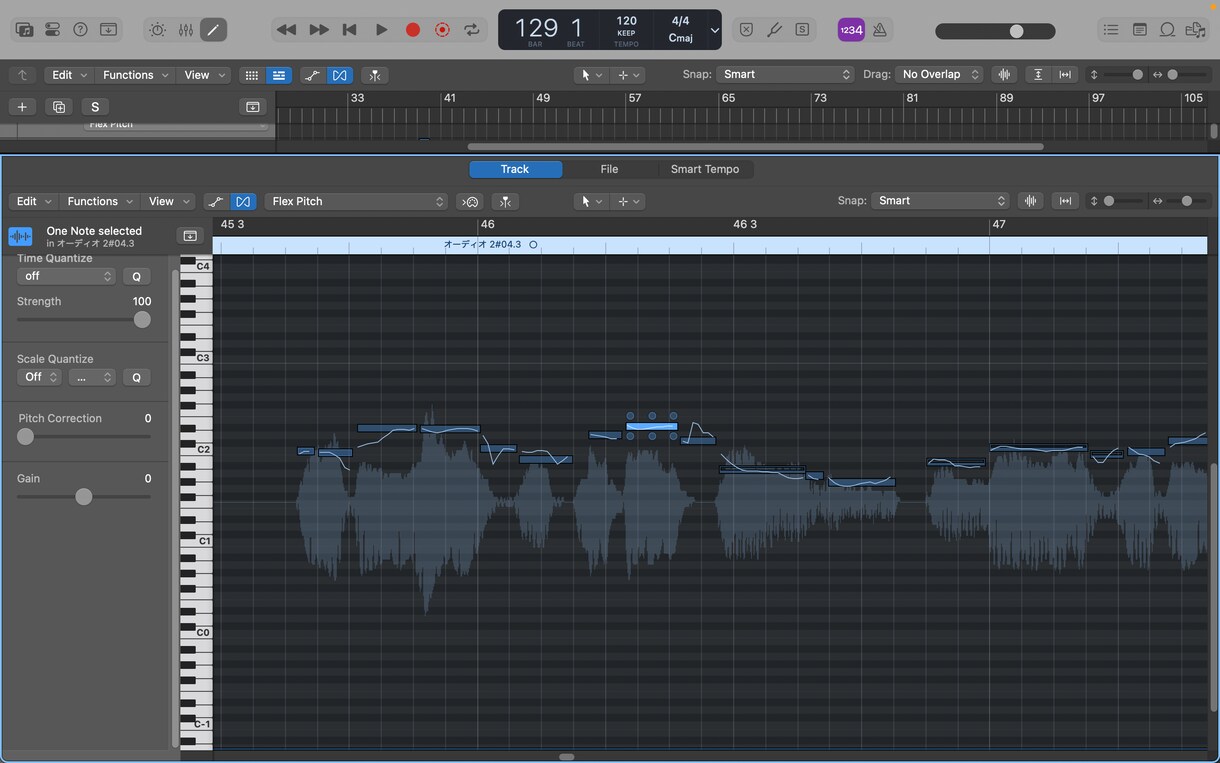Adjust the Gain slider knob

point(84,496)
